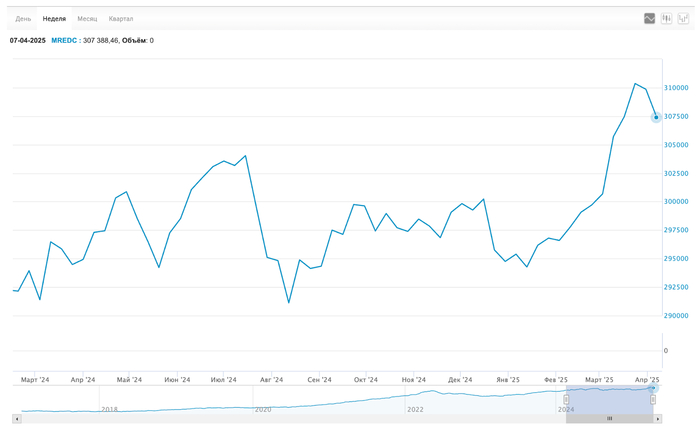Click the highlighted last data point marker

(x=656, y=117)
